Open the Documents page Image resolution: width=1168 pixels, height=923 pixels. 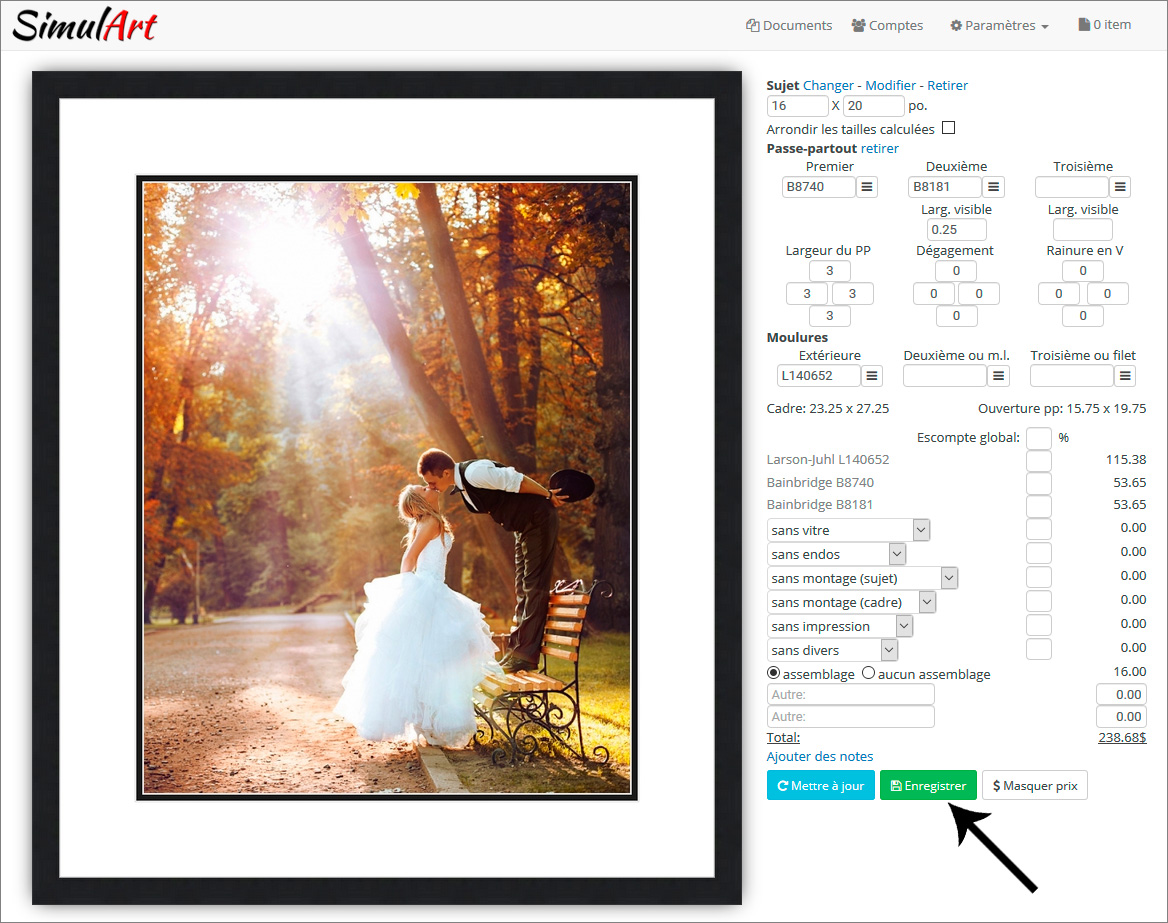click(x=789, y=25)
